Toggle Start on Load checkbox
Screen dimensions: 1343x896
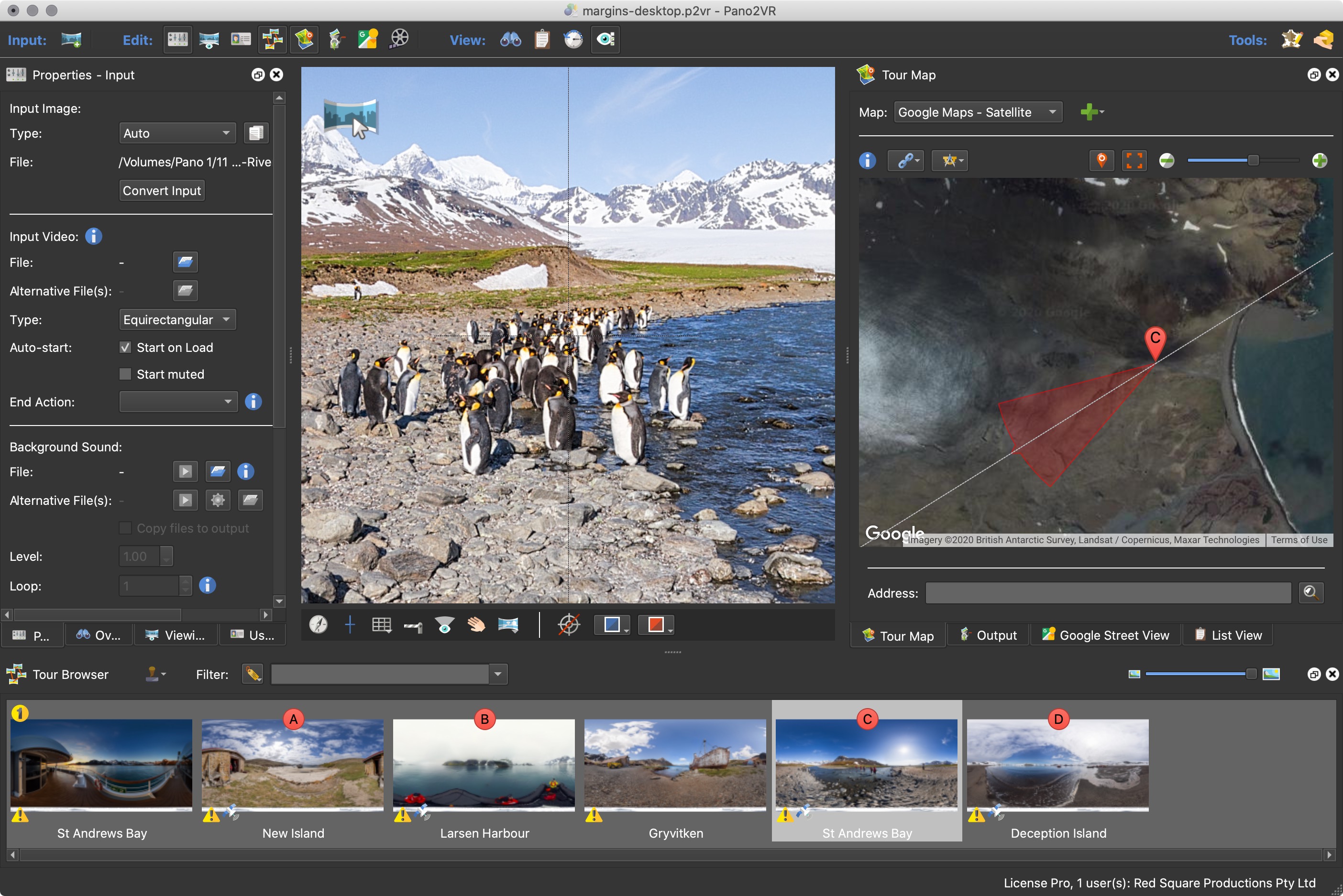click(x=125, y=348)
